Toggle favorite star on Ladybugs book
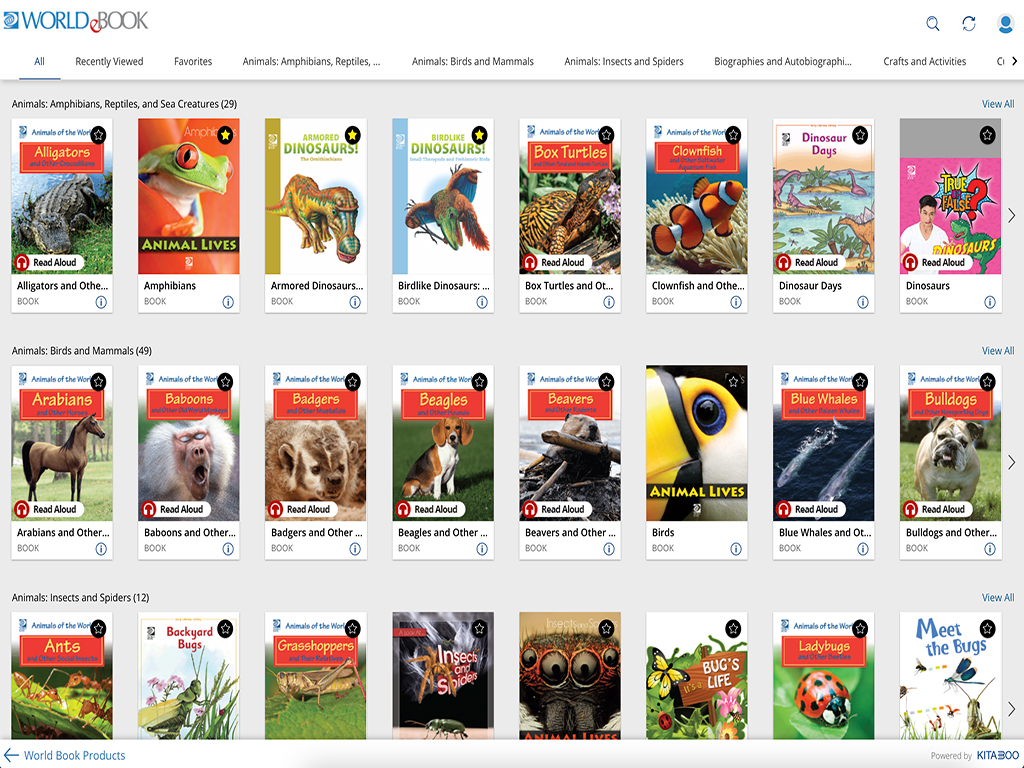Image resolution: width=1024 pixels, height=768 pixels. [x=860, y=628]
